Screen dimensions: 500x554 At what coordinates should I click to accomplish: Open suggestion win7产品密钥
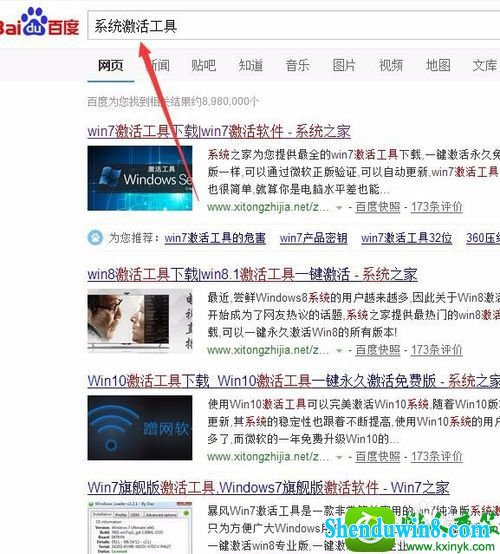pos(313,238)
